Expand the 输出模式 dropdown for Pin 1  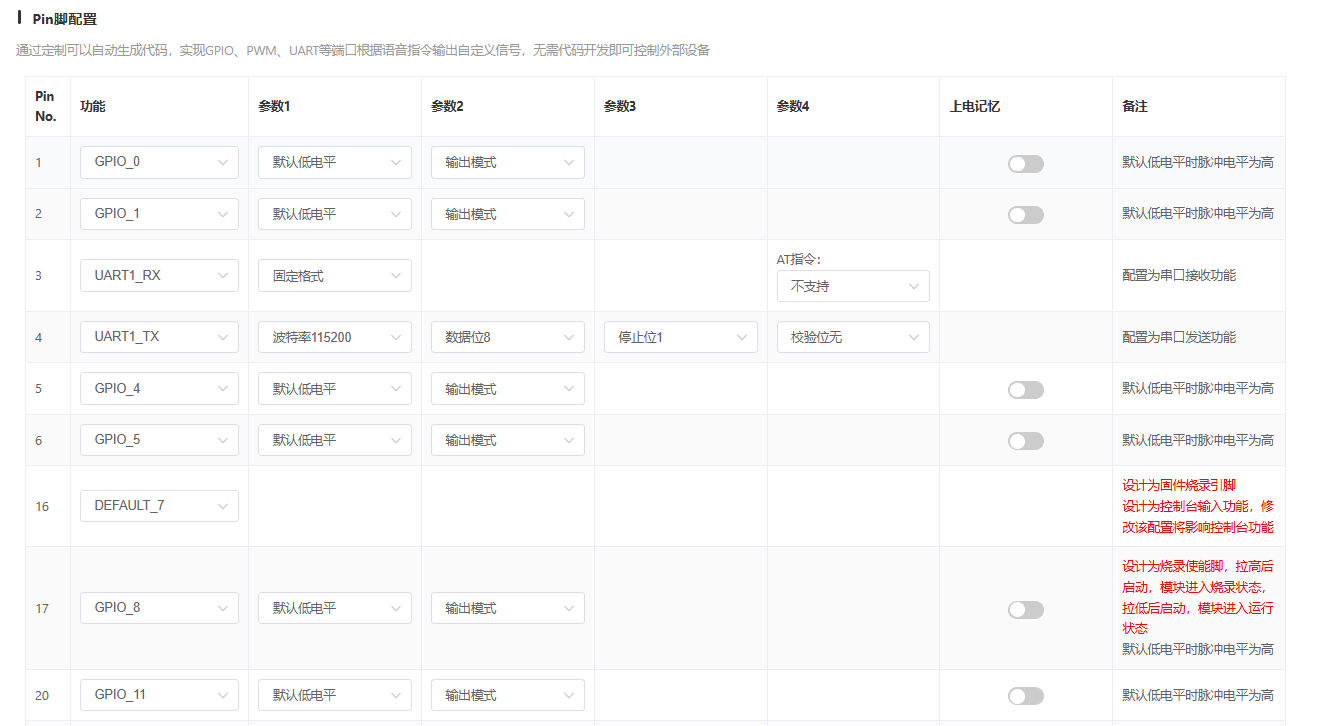507,162
